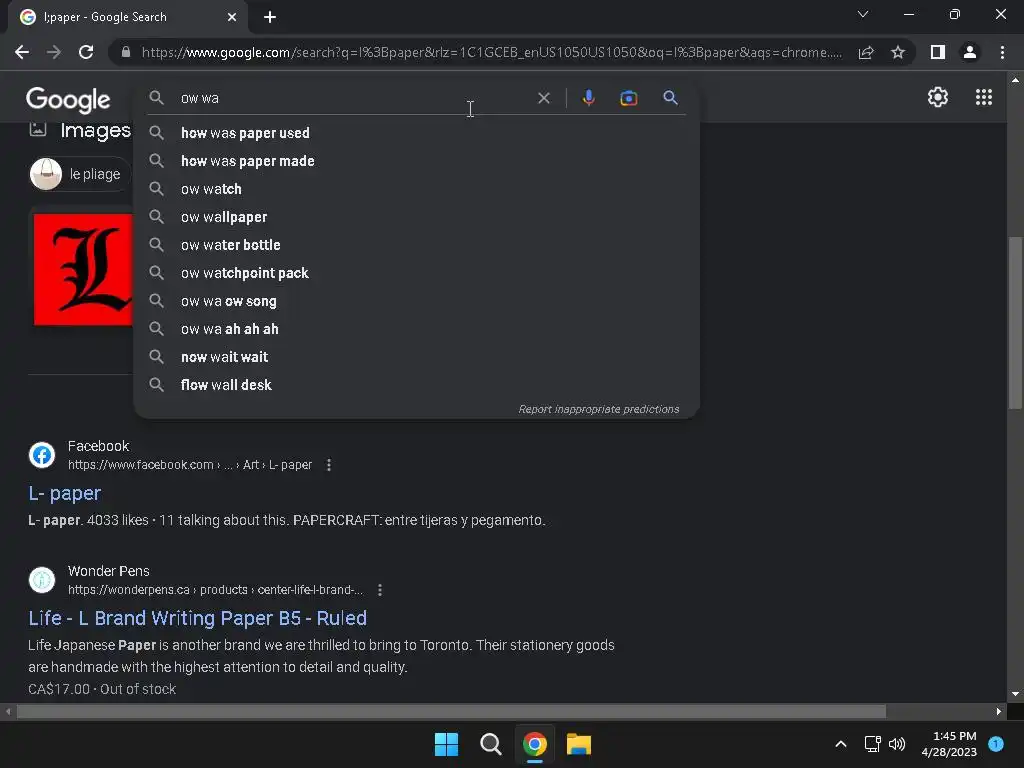Click the Chrome address bar URL
Screen dimensions: 1024x768
(x=491, y=52)
